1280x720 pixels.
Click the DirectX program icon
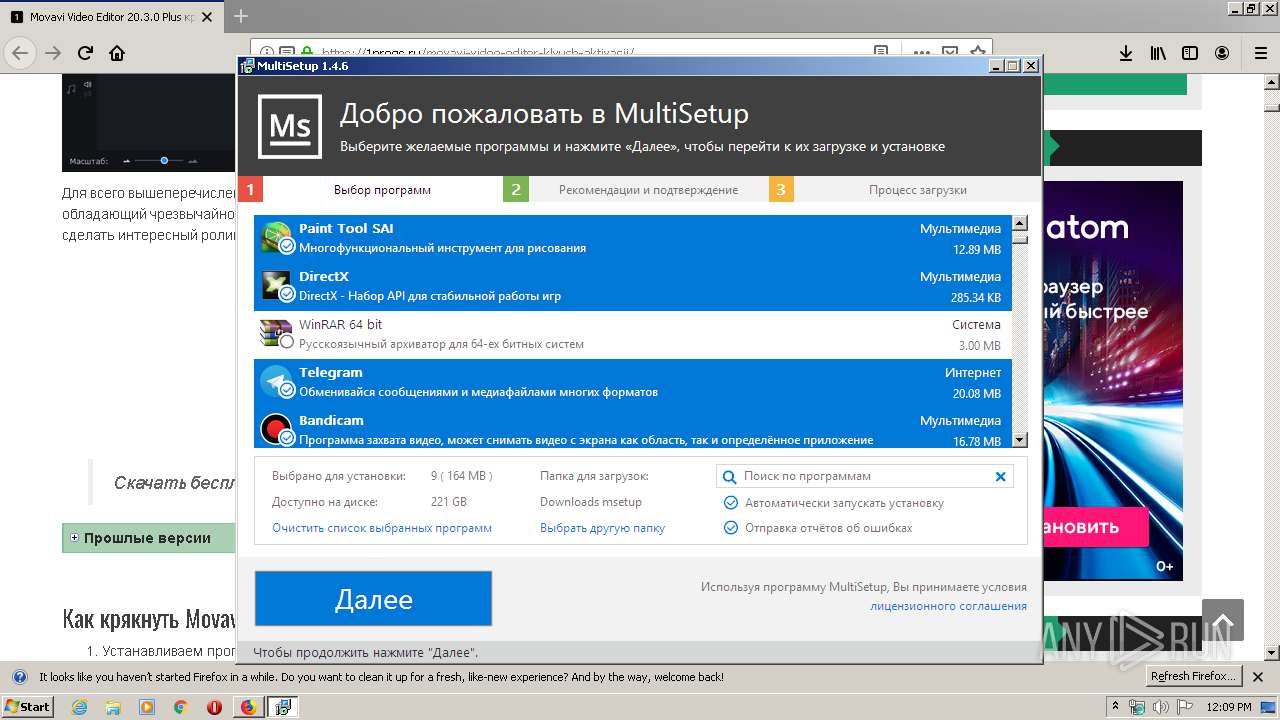click(x=276, y=286)
